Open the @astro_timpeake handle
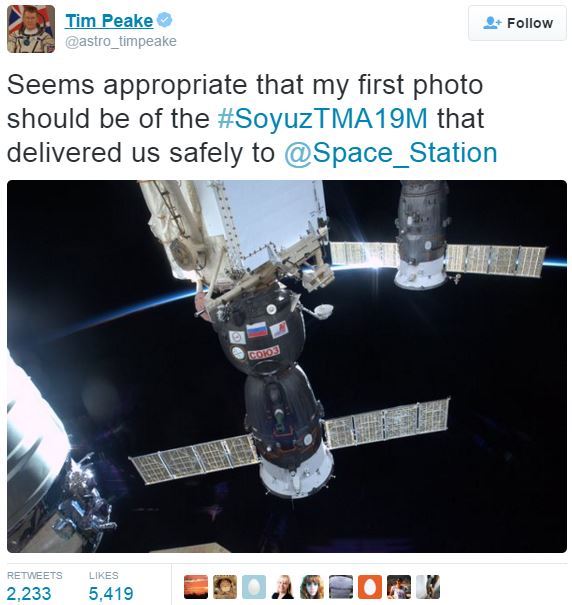 pyautogui.click(x=121, y=41)
